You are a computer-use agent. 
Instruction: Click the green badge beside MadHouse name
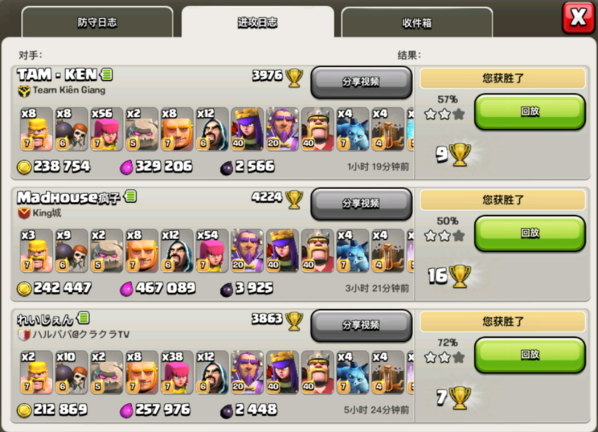[130, 196]
